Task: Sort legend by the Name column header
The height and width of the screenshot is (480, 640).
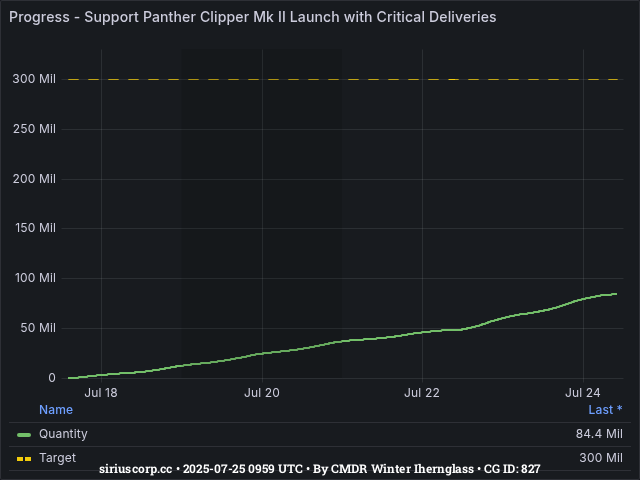Action: point(56,409)
